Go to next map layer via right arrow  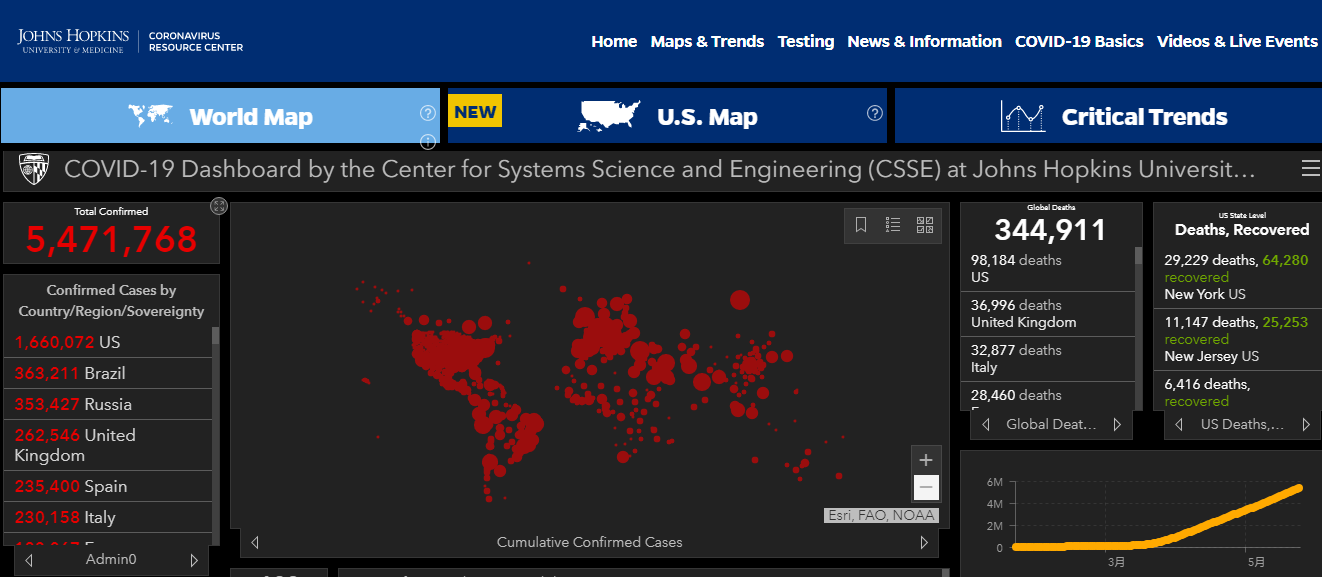924,542
